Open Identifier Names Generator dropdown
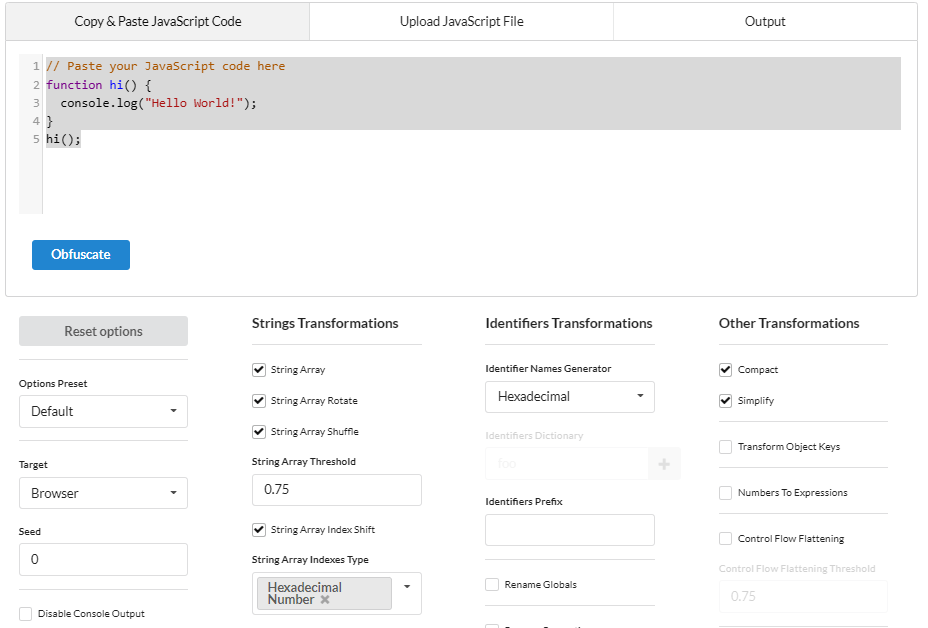This screenshot has height=628, width=928. click(570, 397)
